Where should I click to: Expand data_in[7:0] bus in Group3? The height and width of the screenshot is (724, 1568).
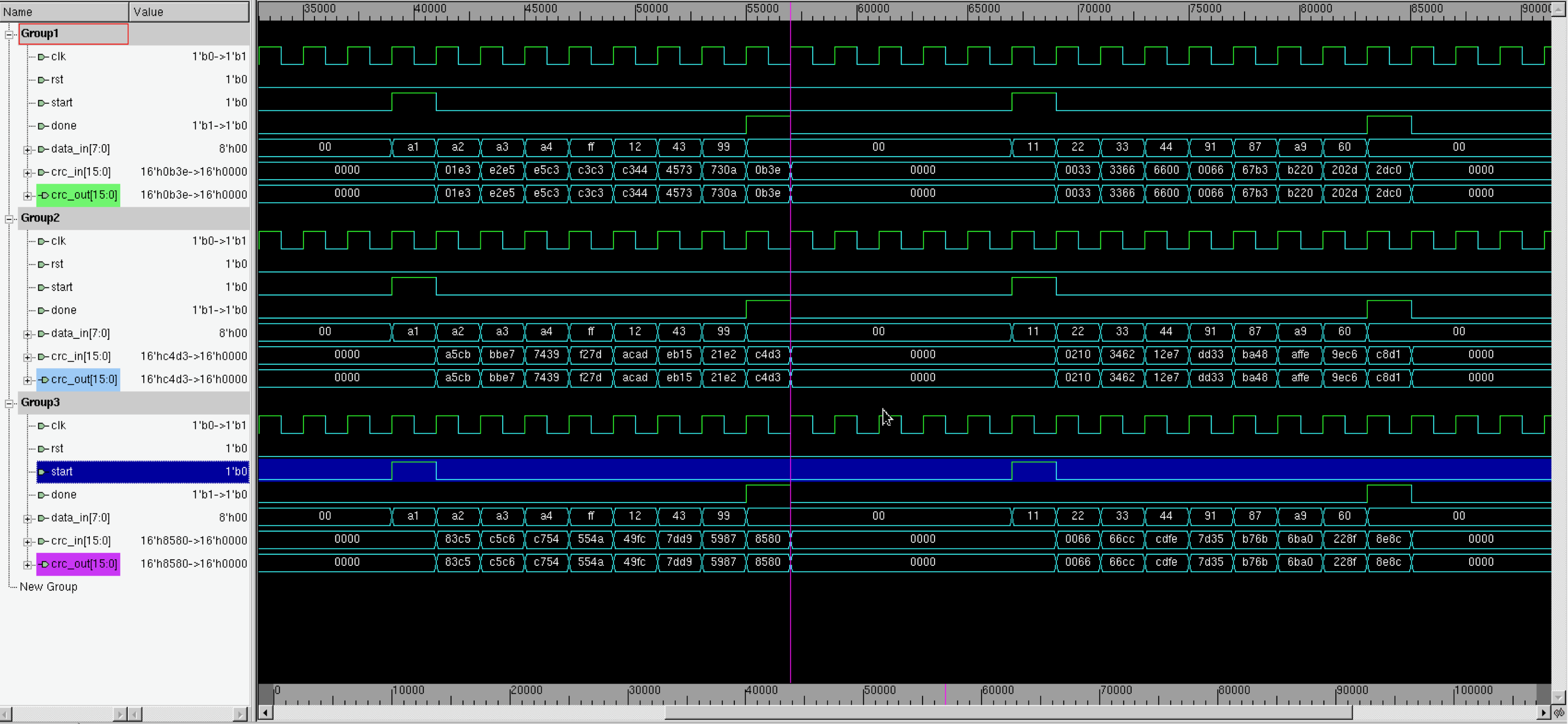tap(27, 518)
